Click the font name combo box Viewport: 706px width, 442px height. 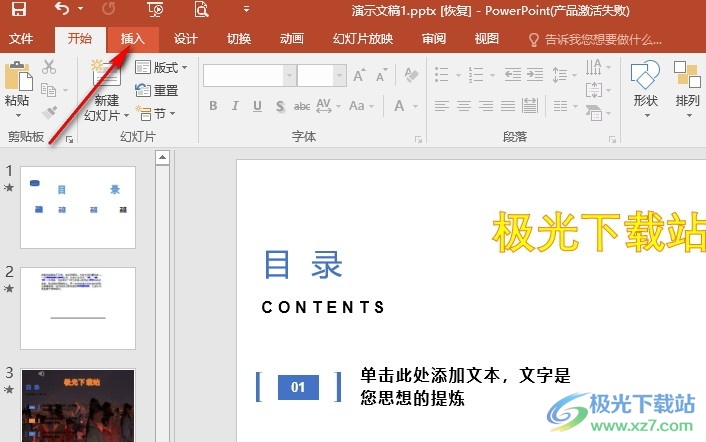pyautogui.click(x=250, y=75)
